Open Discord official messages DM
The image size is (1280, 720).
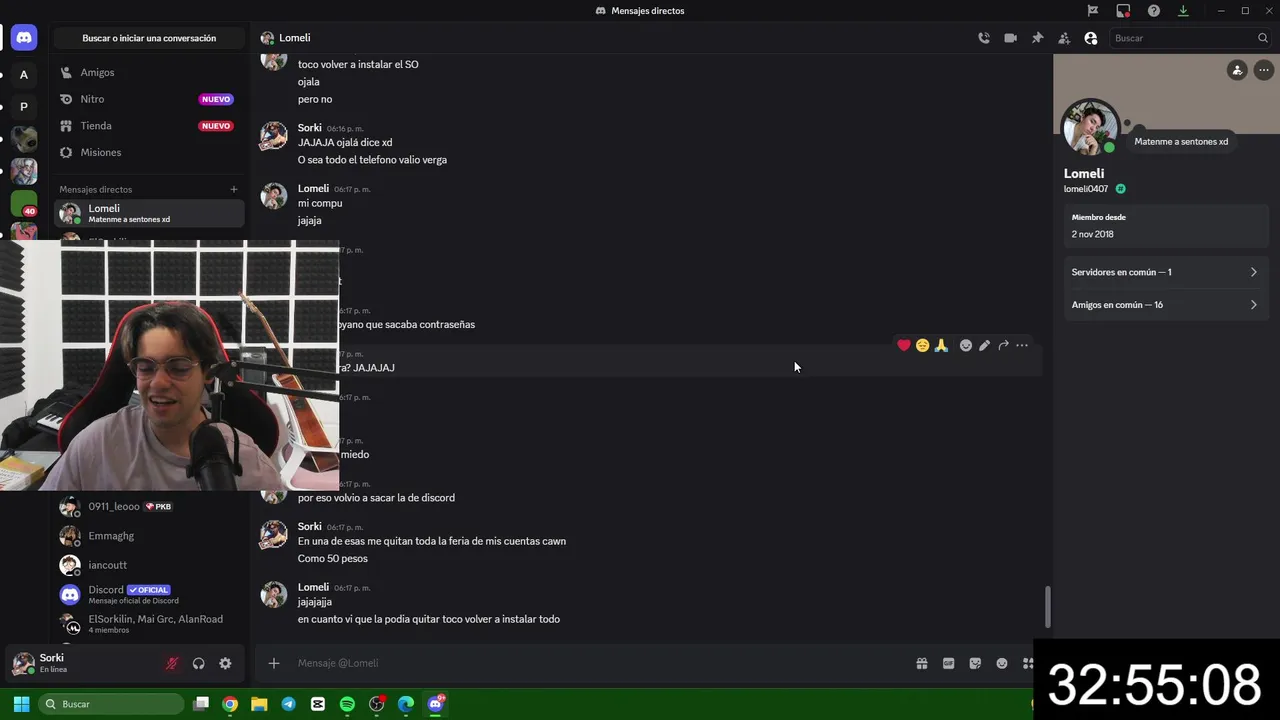click(149, 594)
